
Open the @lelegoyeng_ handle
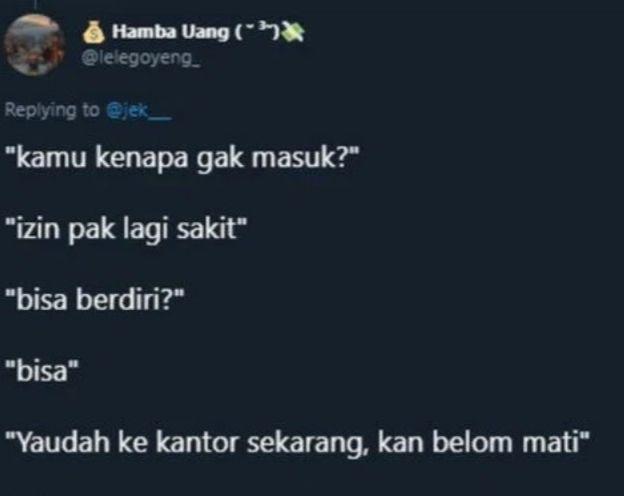[140, 59]
